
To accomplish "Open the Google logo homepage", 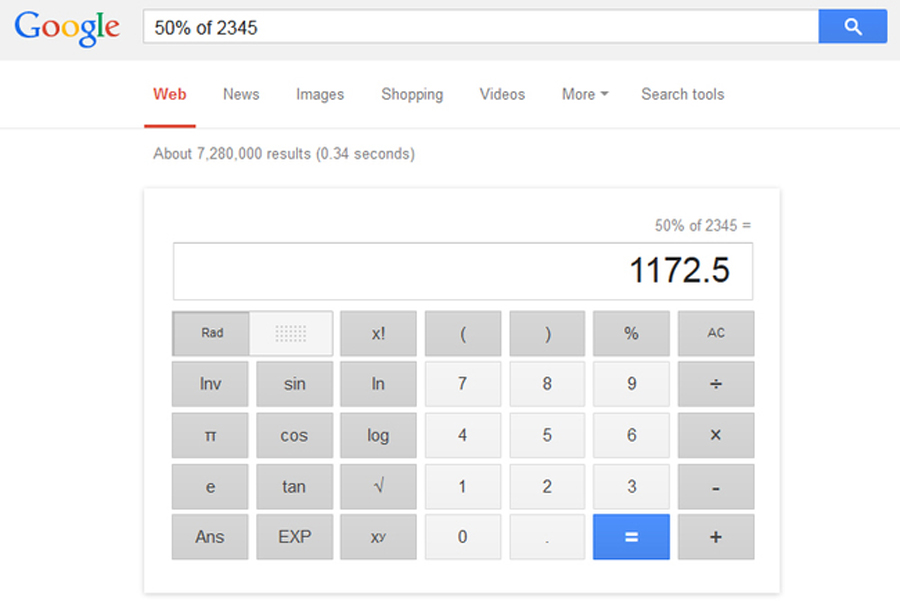I will pyautogui.click(x=67, y=28).
